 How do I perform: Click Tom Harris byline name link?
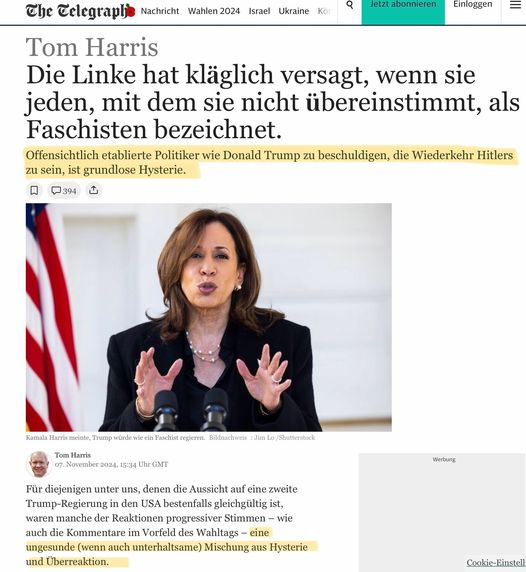coord(73,455)
